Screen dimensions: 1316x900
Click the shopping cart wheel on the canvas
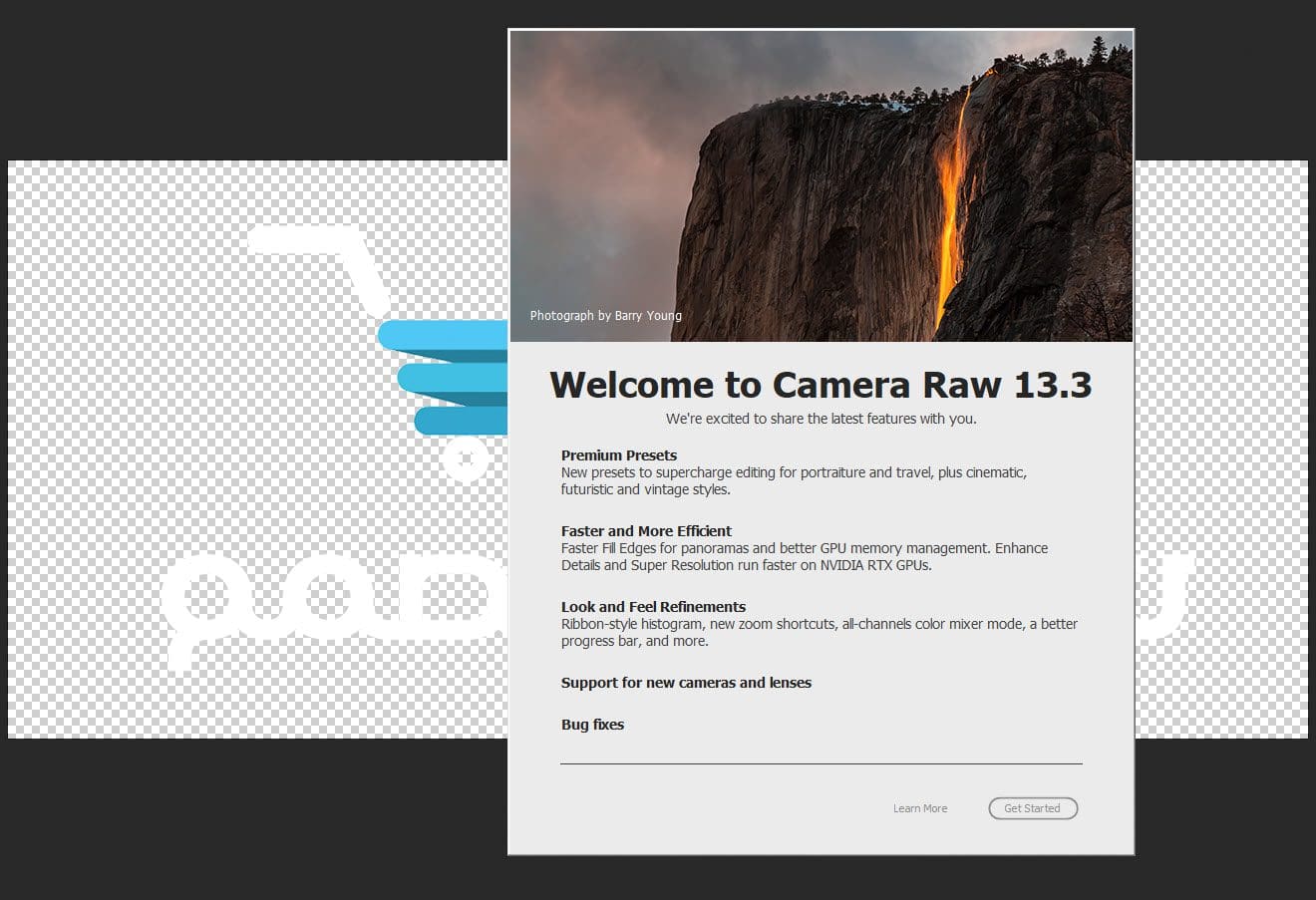pyautogui.click(x=464, y=460)
